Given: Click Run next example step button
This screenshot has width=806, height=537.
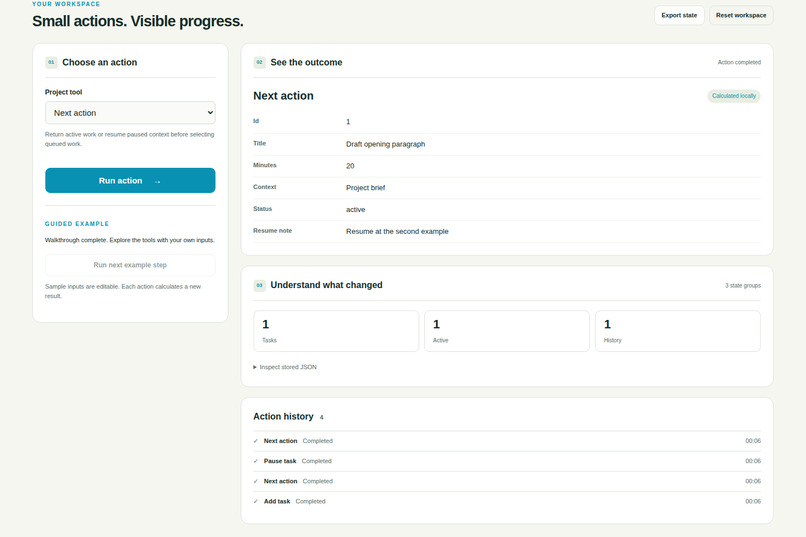Looking at the screenshot, I should click(x=130, y=265).
